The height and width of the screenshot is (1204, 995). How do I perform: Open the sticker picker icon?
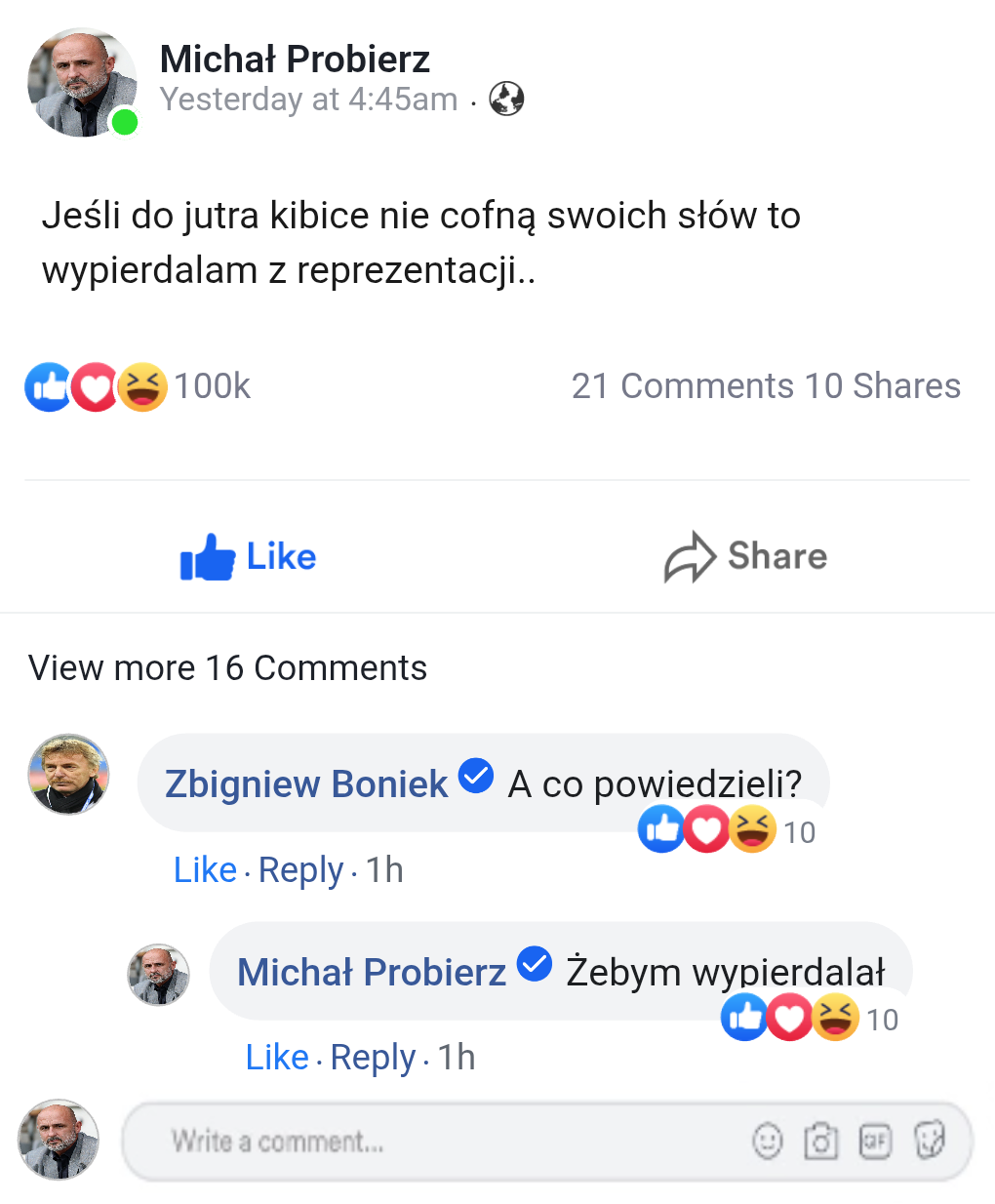[x=930, y=1140]
